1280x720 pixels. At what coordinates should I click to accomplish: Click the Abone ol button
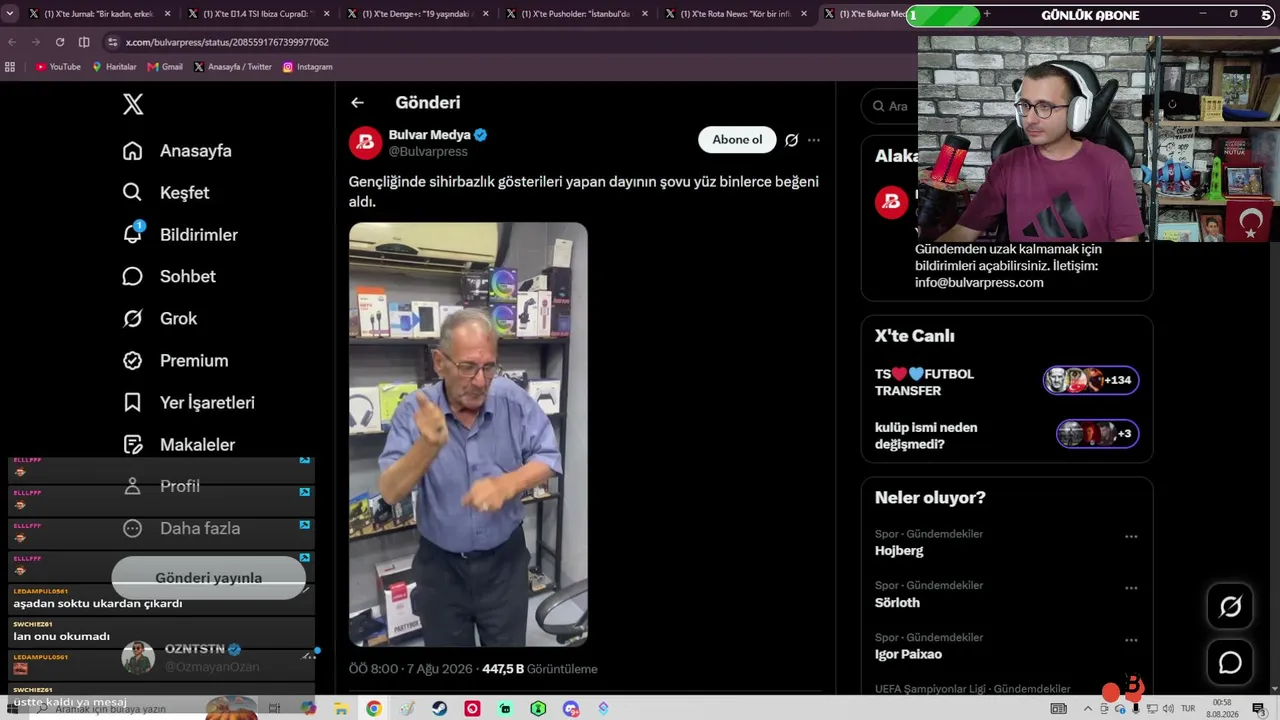tap(737, 140)
